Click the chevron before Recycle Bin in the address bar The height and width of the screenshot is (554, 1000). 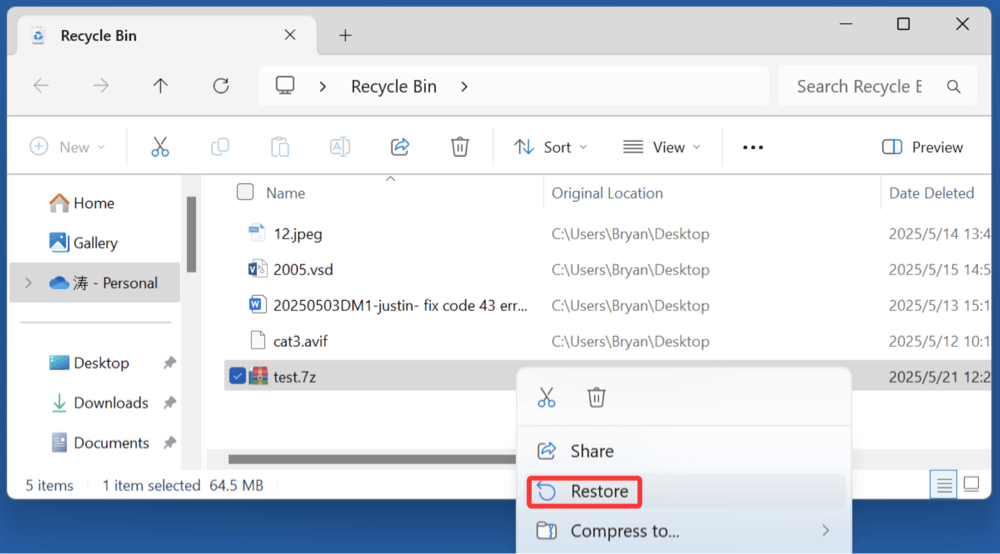[x=323, y=86]
